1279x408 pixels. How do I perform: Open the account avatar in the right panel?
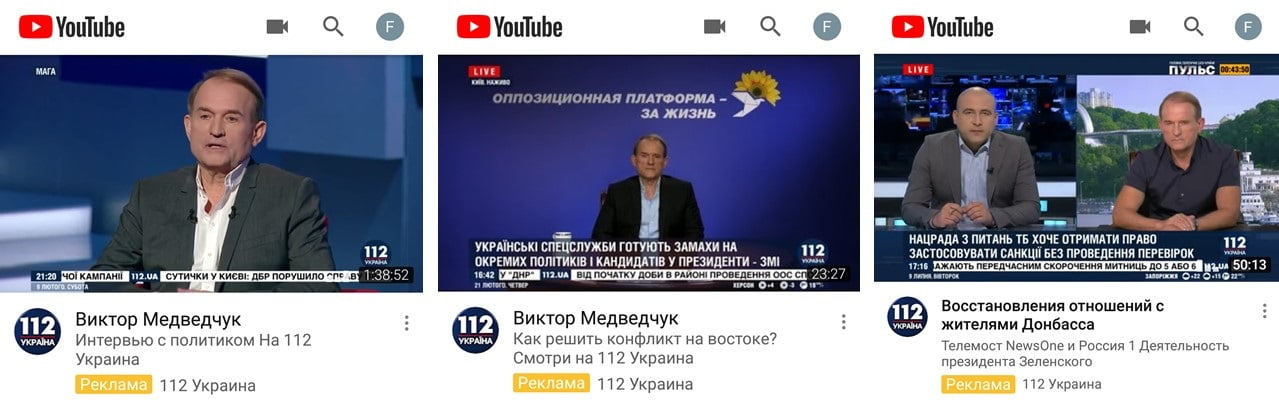pos(1248,27)
